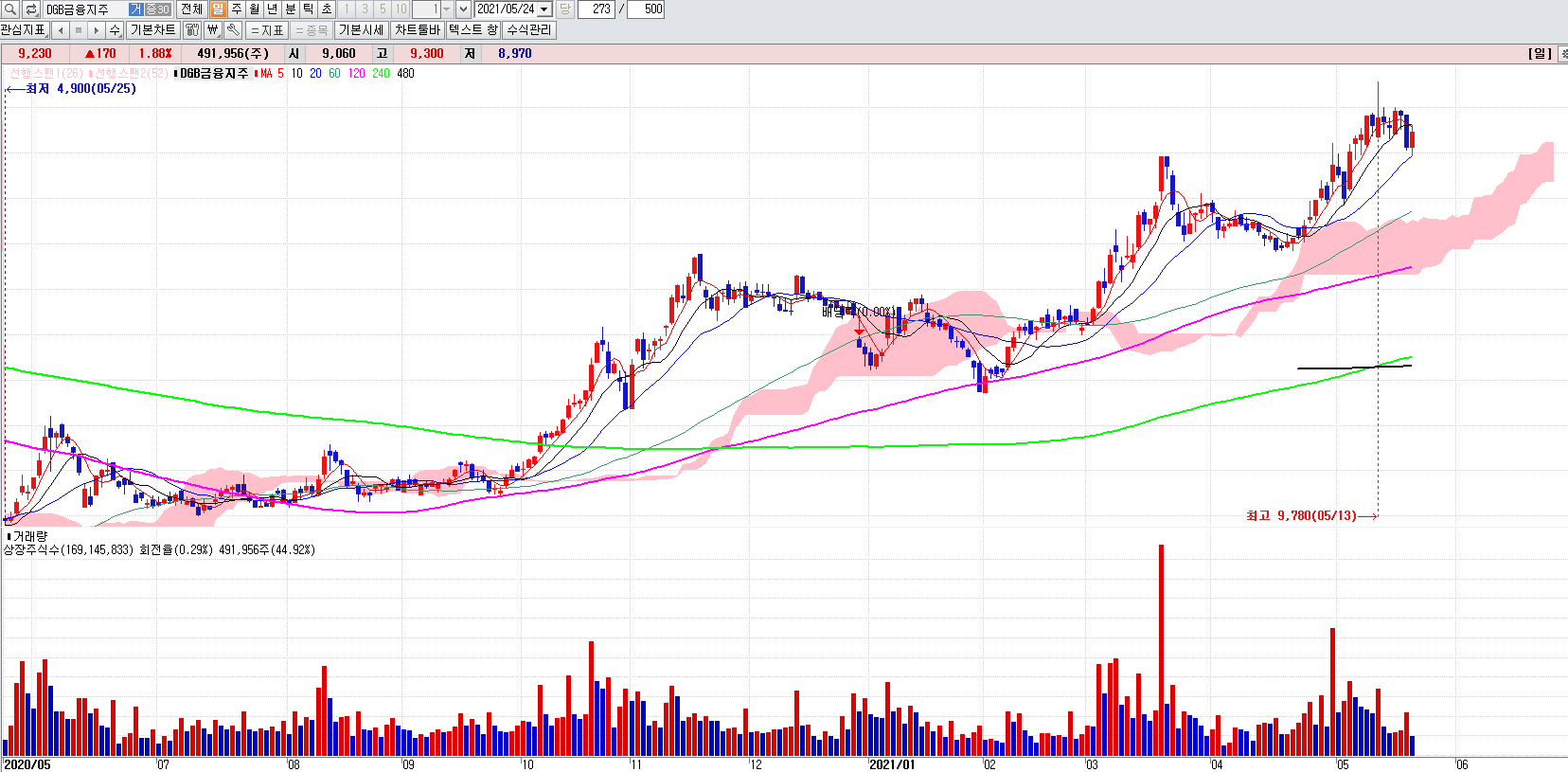Click the interval number input showing 1
Image resolution: width=1568 pixels, height=772 pixels.
pos(426,9)
